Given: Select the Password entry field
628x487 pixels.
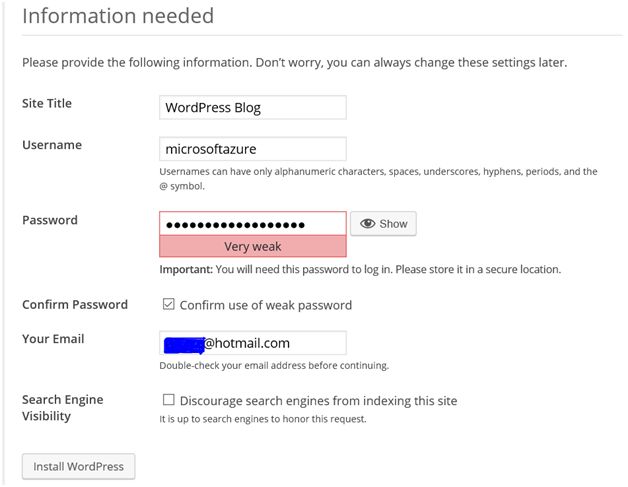Looking at the screenshot, I should [x=253, y=223].
